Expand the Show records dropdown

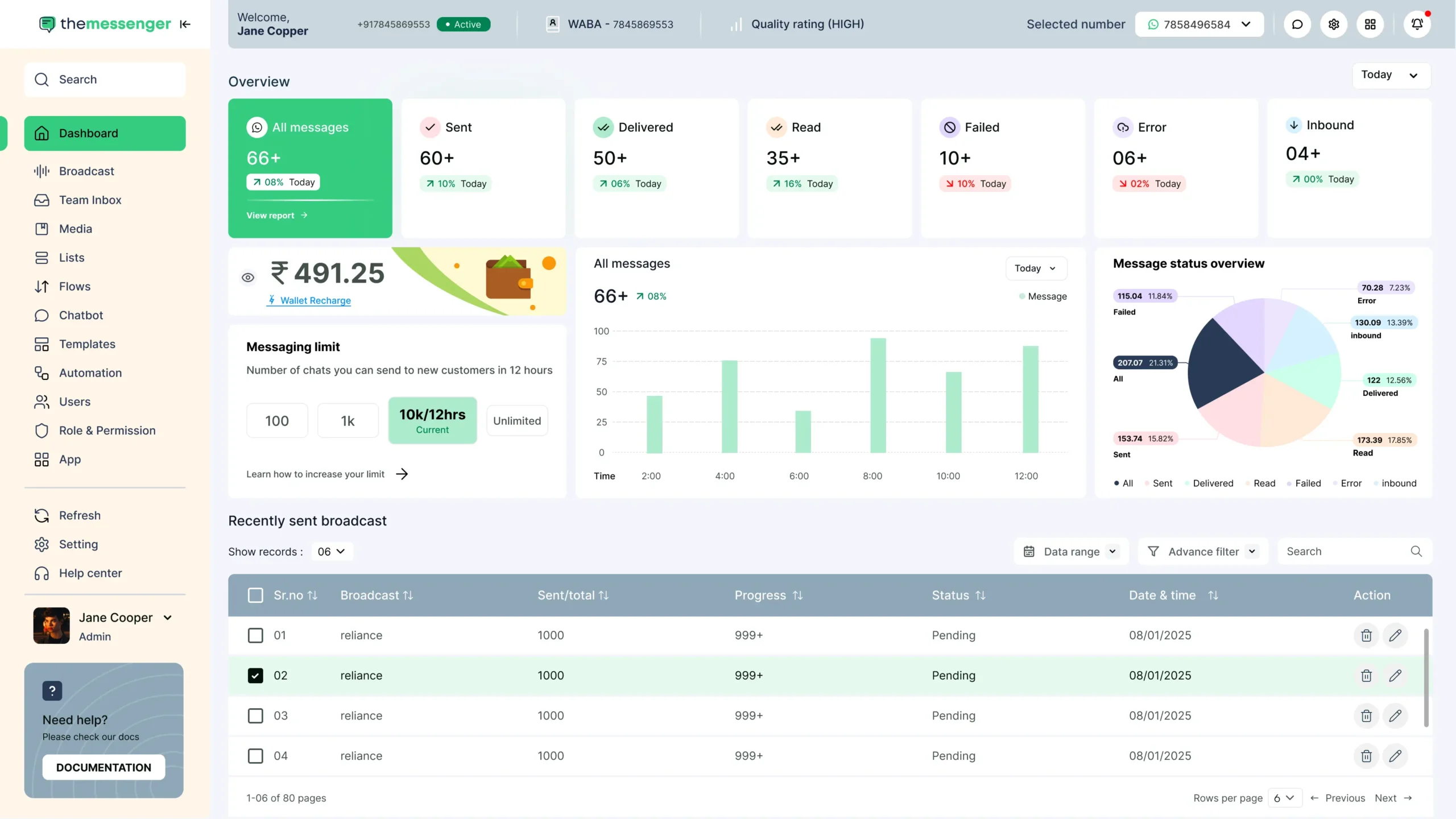(332, 551)
